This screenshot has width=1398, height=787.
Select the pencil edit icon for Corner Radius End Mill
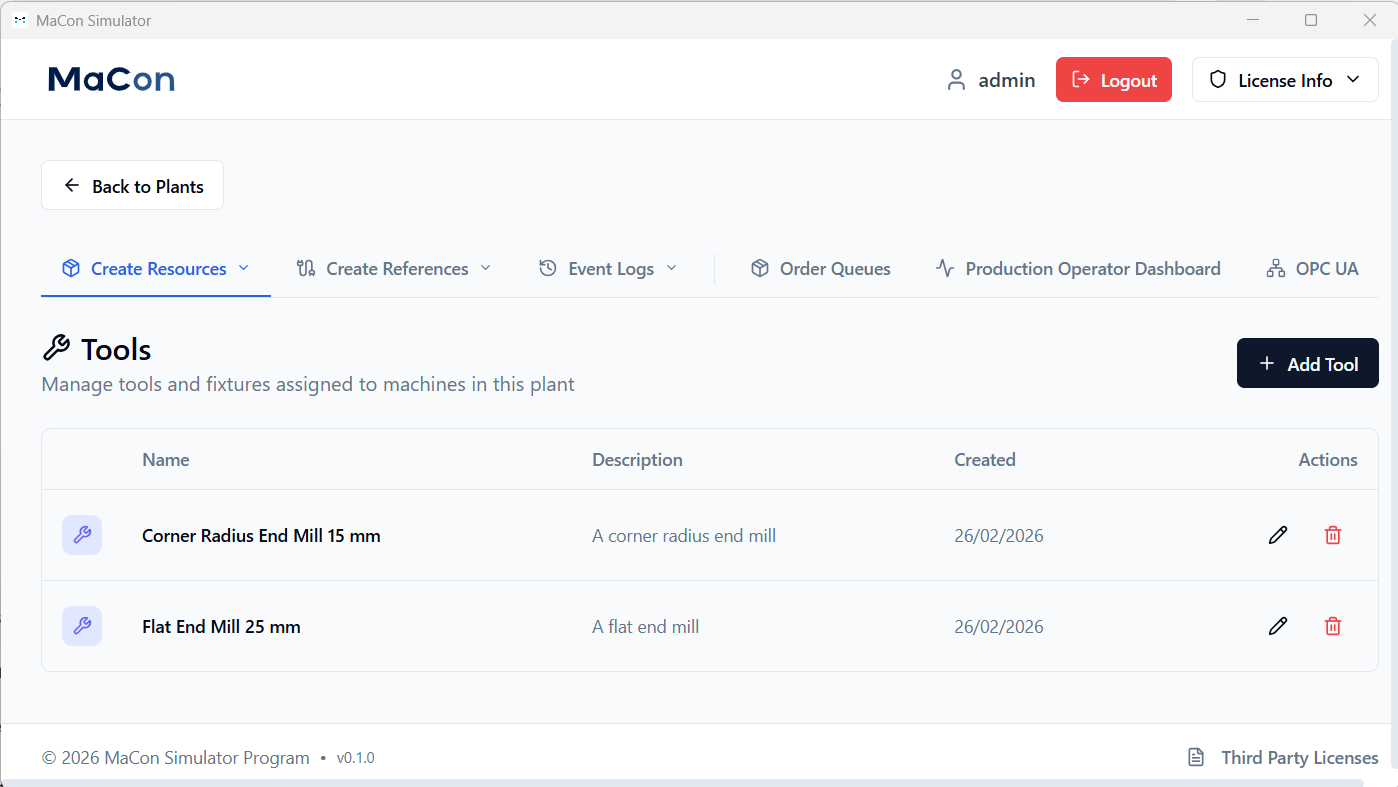coord(1277,535)
